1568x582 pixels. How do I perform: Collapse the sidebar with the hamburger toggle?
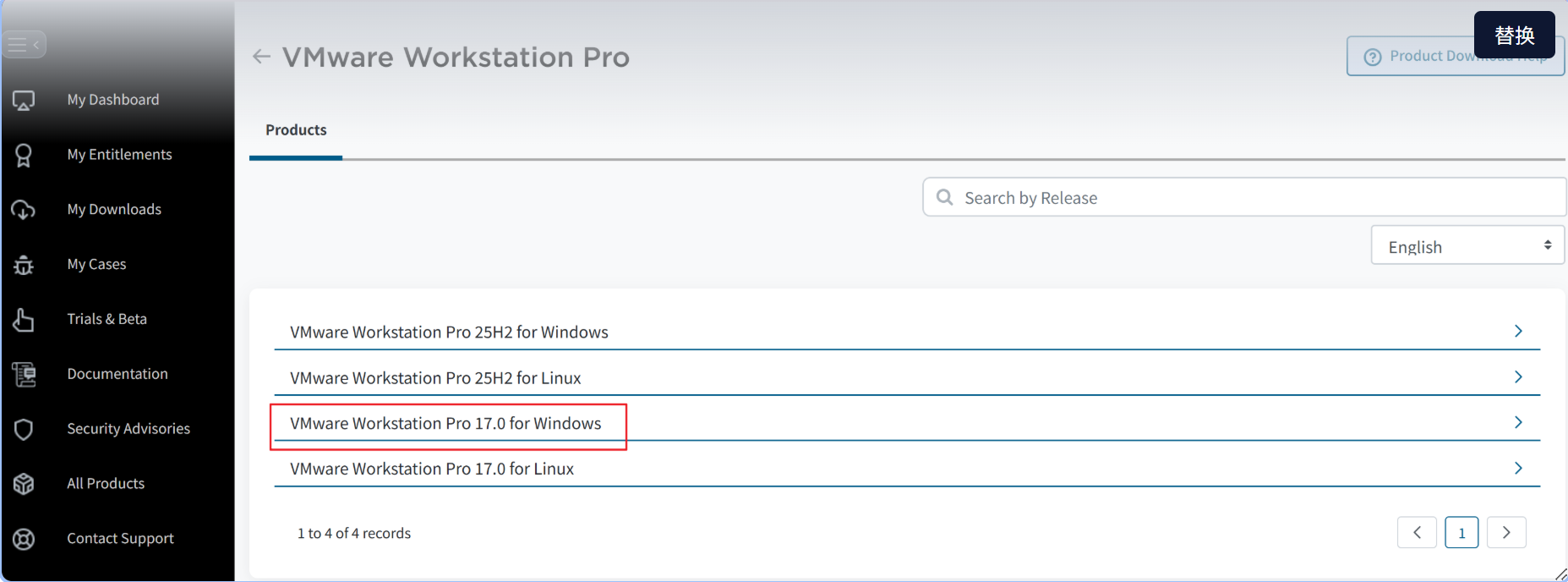click(24, 44)
